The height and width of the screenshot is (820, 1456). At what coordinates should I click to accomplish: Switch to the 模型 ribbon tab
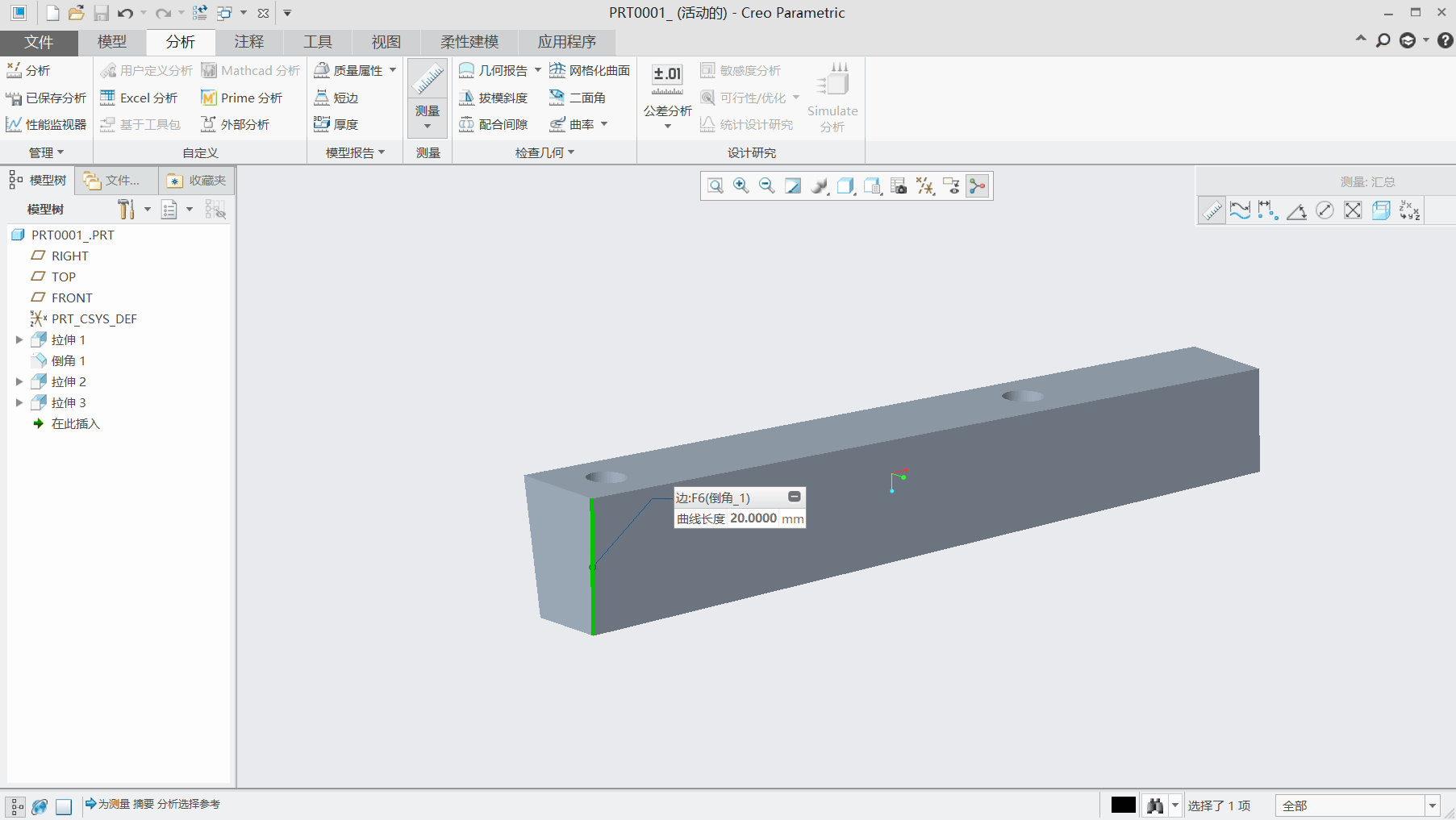pyautogui.click(x=112, y=42)
